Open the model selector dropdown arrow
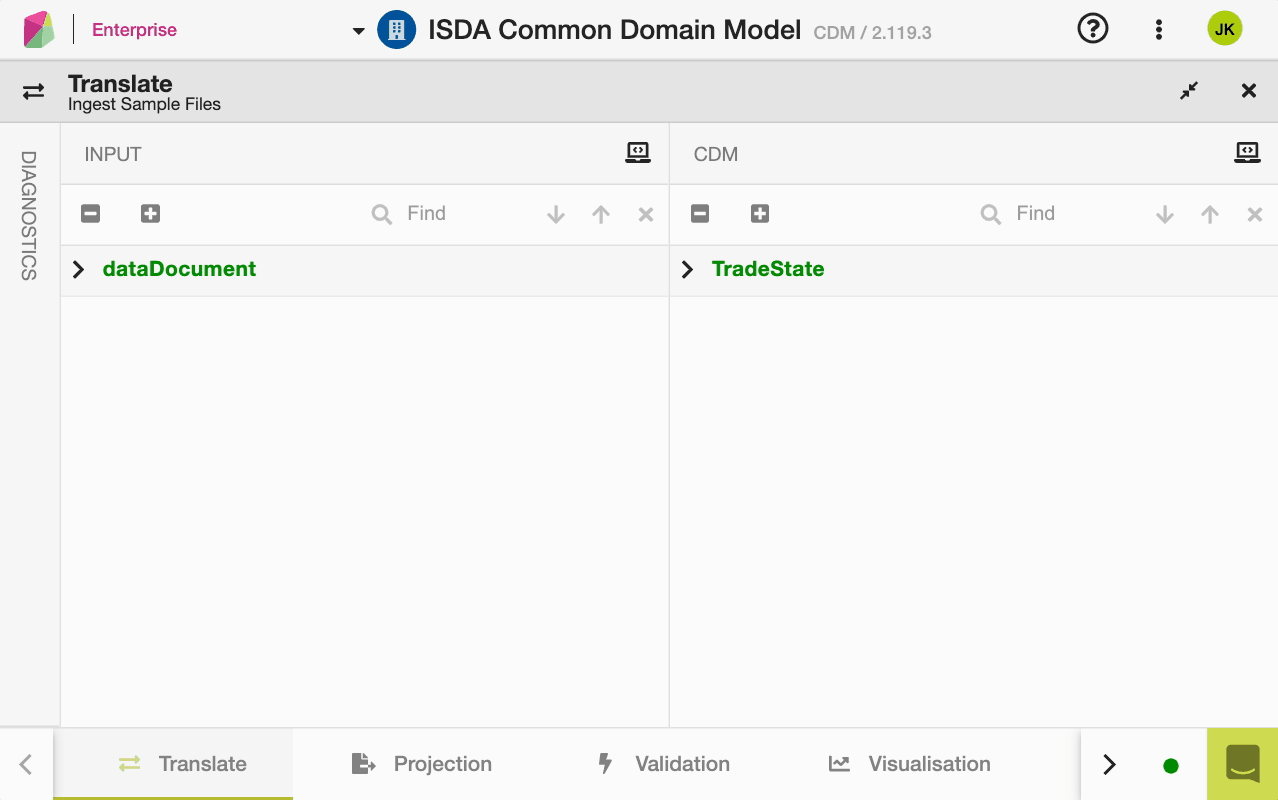 point(358,31)
